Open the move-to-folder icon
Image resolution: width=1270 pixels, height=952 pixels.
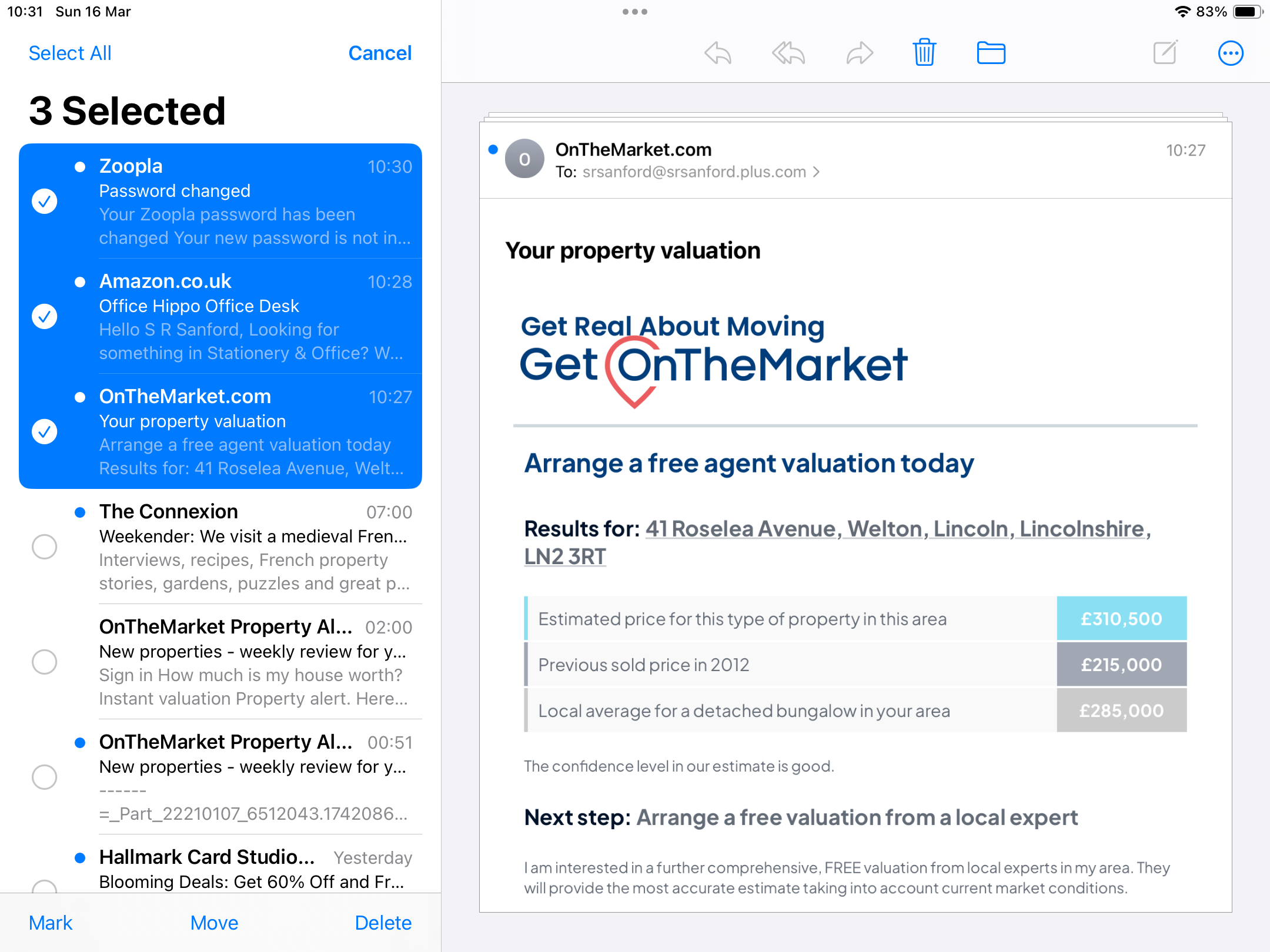[x=991, y=53]
